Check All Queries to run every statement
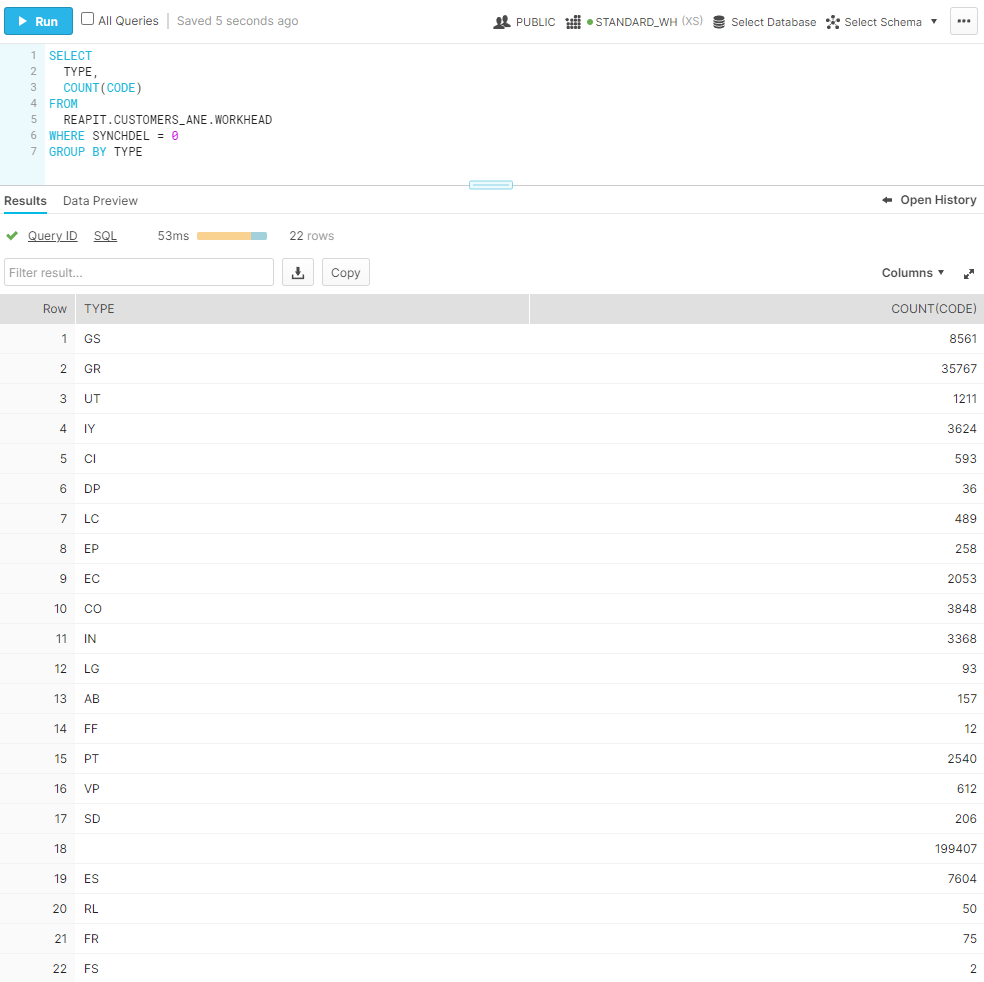Screen dimensions: 984x982 point(86,21)
